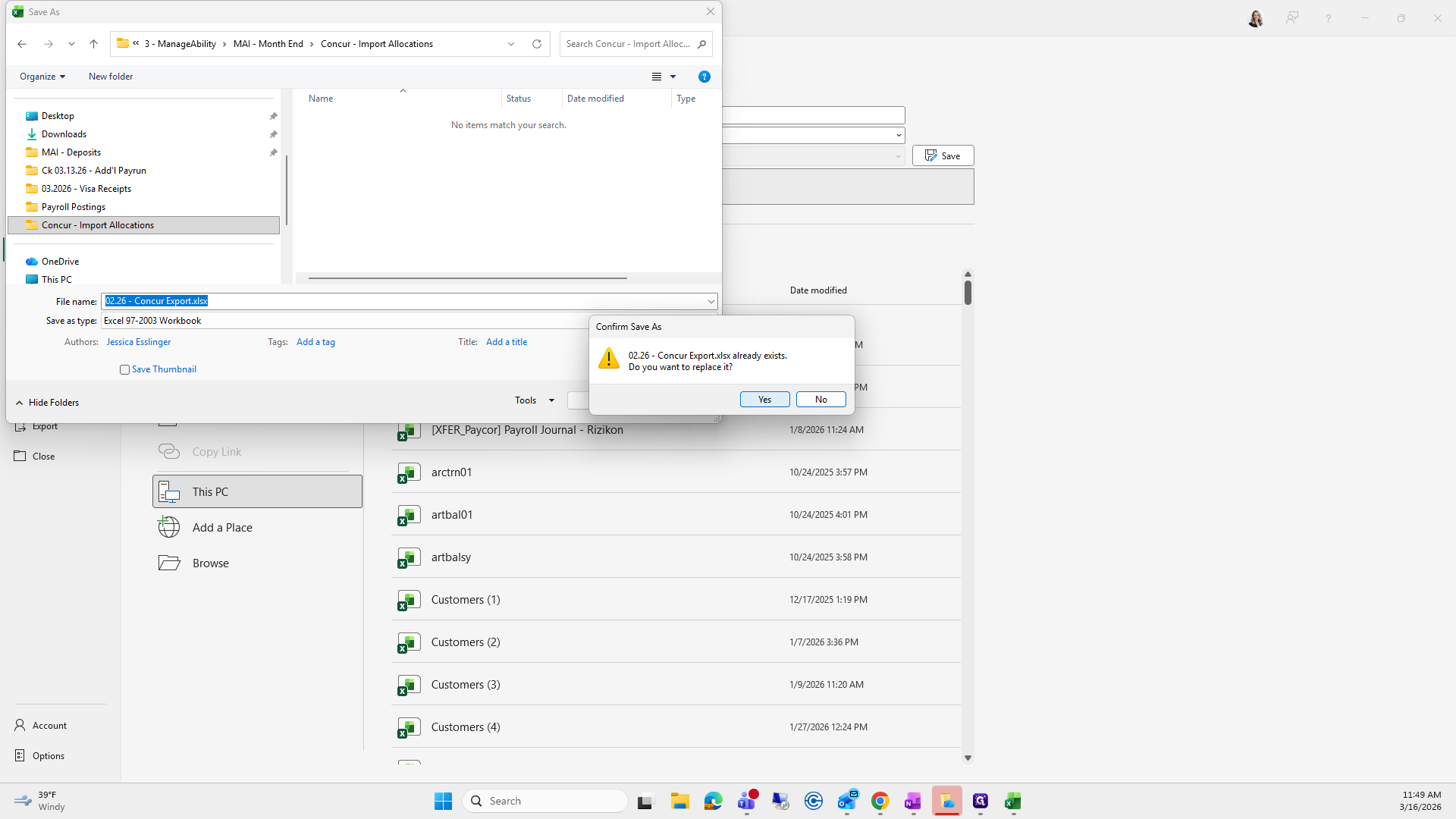Click the search magnifier icon in the folder search box
1456x819 pixels.
[x=701, y=44]
